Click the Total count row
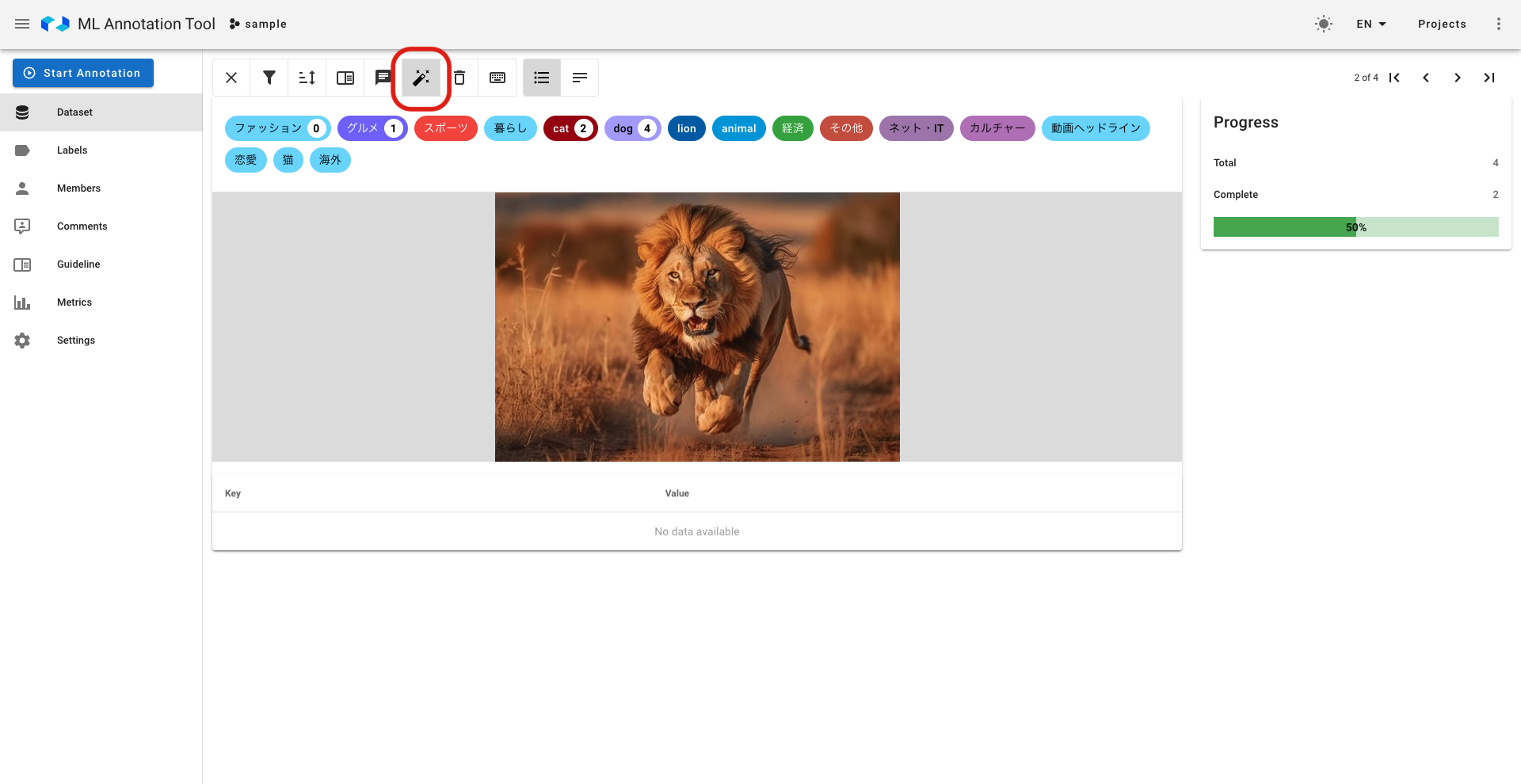1521x784 pixels. [1356, 163]
